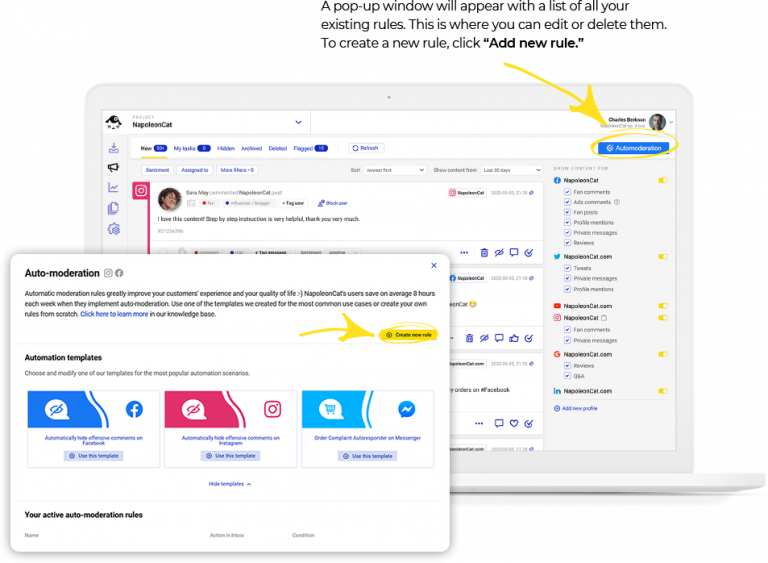This screenshot has width=768, height=563.
Task: Switch to the Deleted tab
Action: coord(278,148)
